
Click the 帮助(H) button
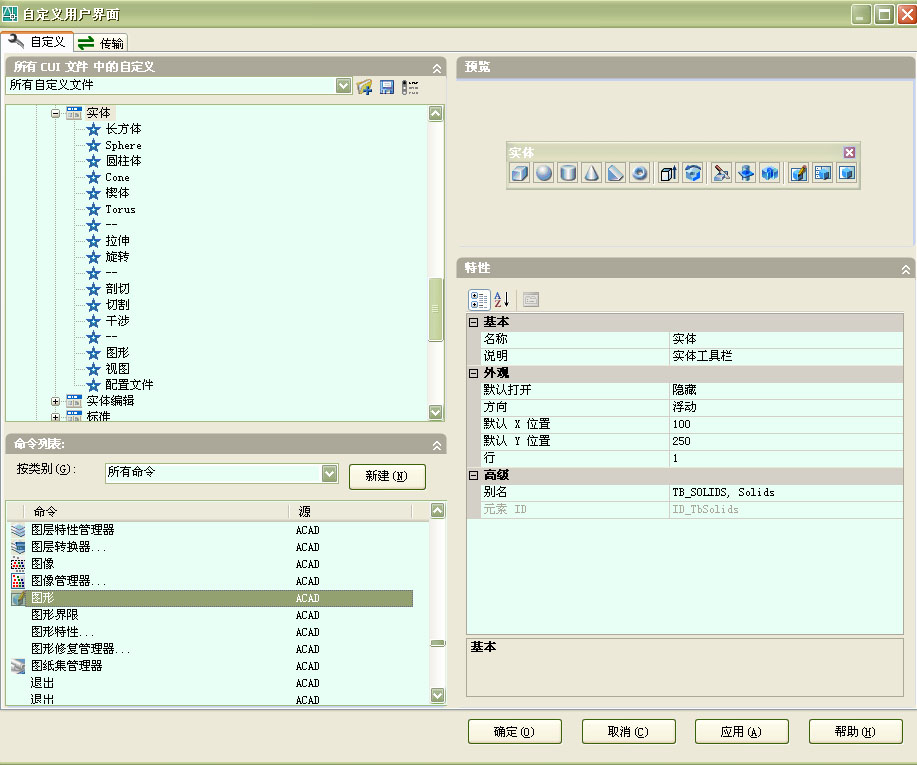pyautogui.click(x=856, y=732)
